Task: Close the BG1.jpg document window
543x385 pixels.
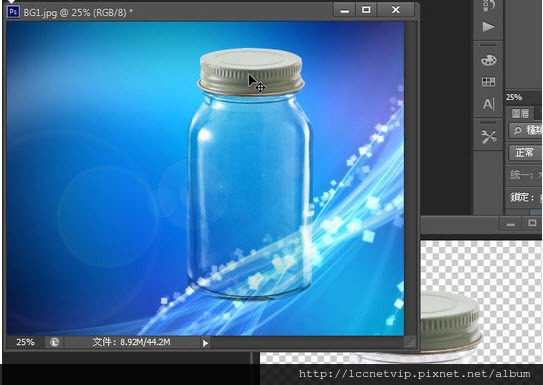Action: pyautogui.click(x=395, y=10)
